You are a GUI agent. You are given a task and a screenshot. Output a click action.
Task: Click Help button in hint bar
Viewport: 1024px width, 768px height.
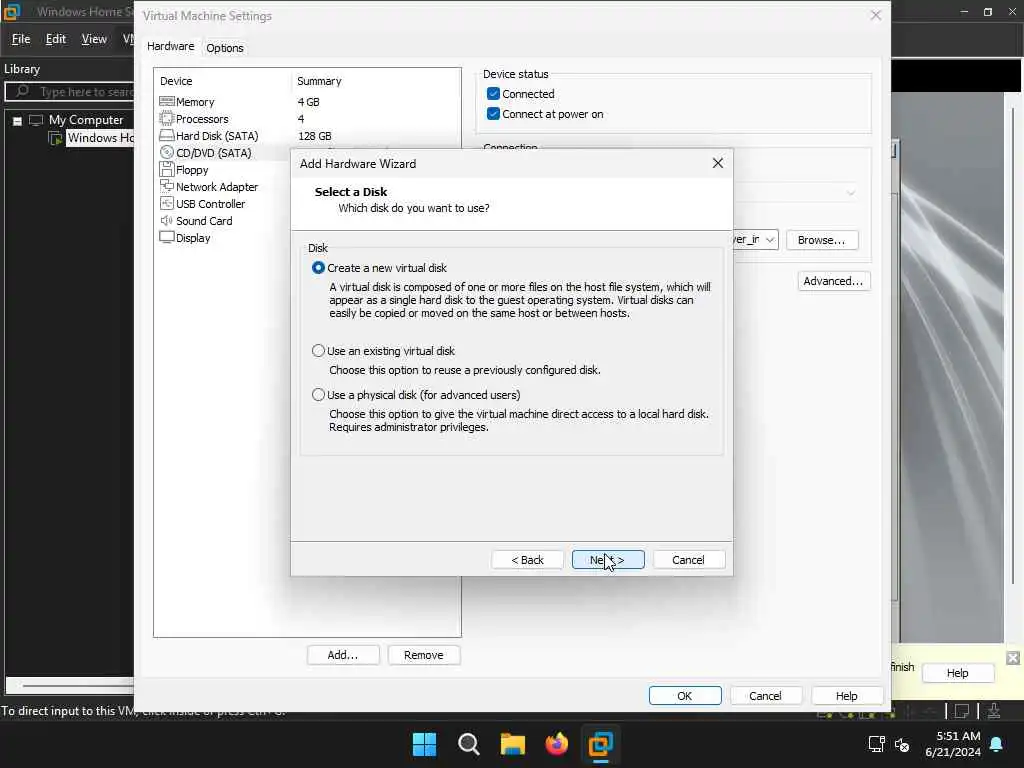click(958, 673)
